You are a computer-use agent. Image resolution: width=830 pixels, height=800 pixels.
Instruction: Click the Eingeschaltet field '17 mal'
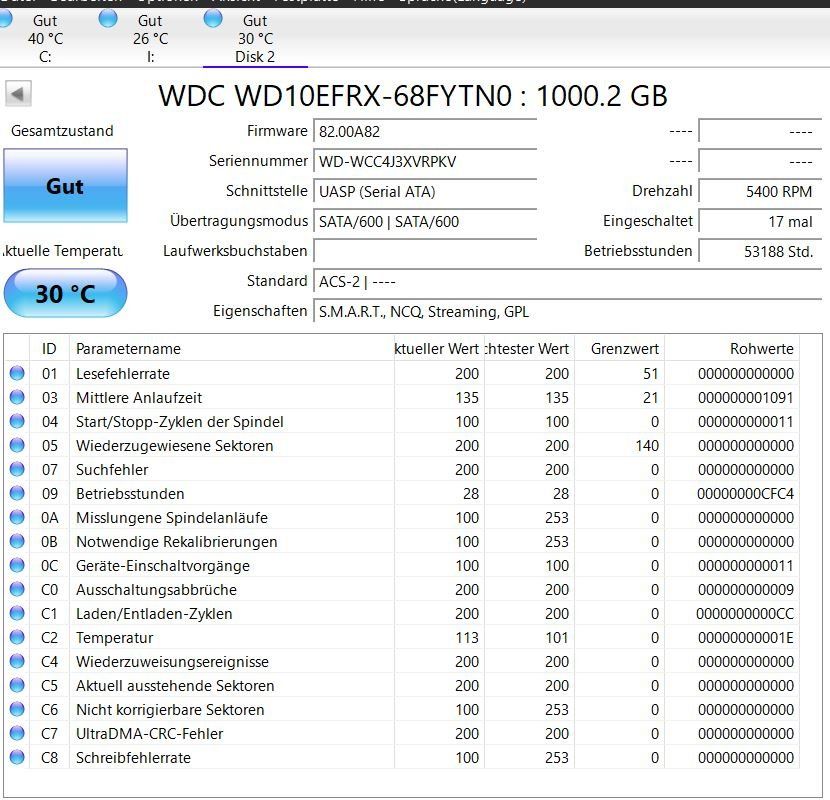tap(760, 221)
